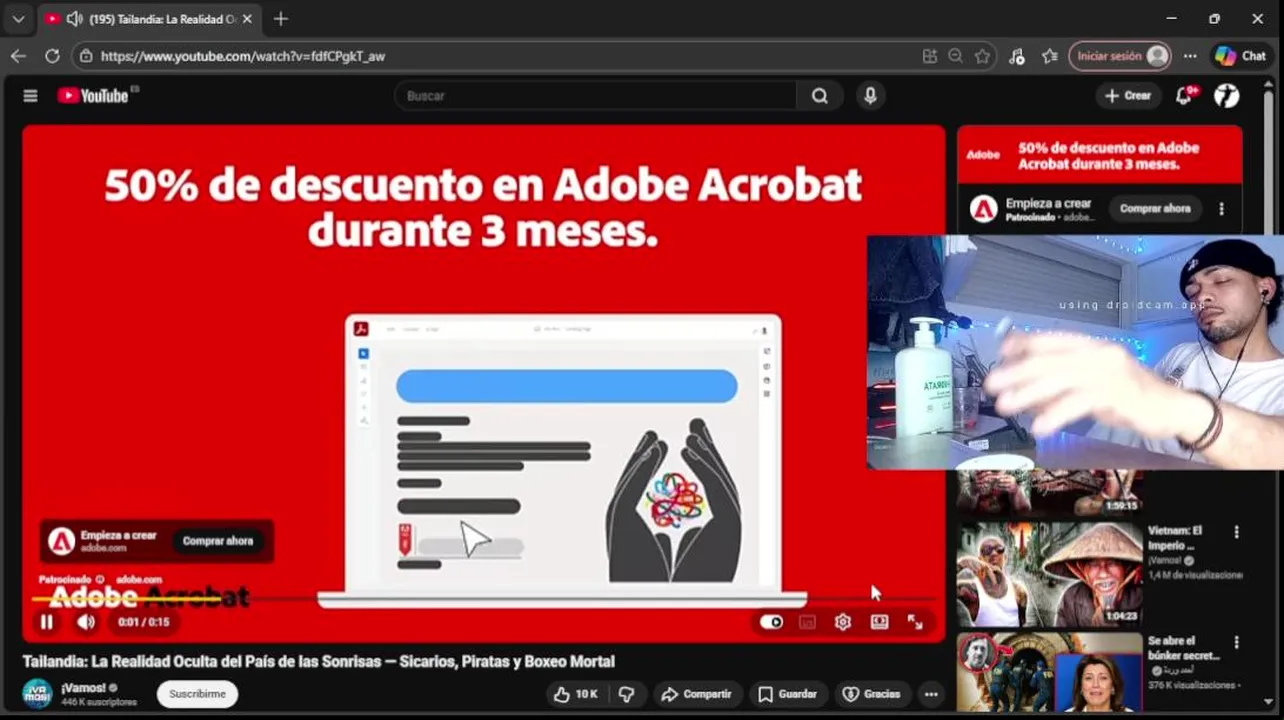The height and width of the screenshot is (720, 1284).
Task: Click the Gracias button
Action: point(872,694)
